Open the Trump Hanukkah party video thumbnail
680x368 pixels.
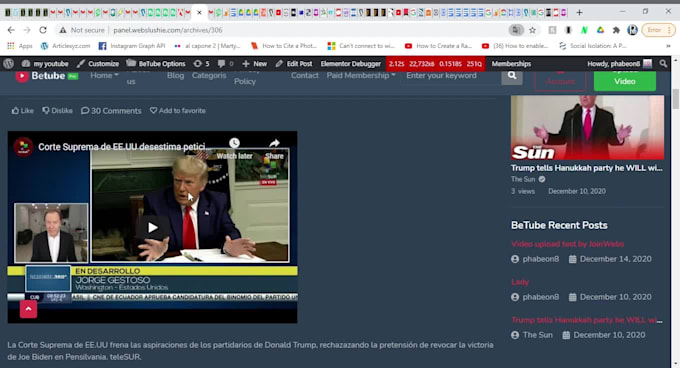click(587, 127)
